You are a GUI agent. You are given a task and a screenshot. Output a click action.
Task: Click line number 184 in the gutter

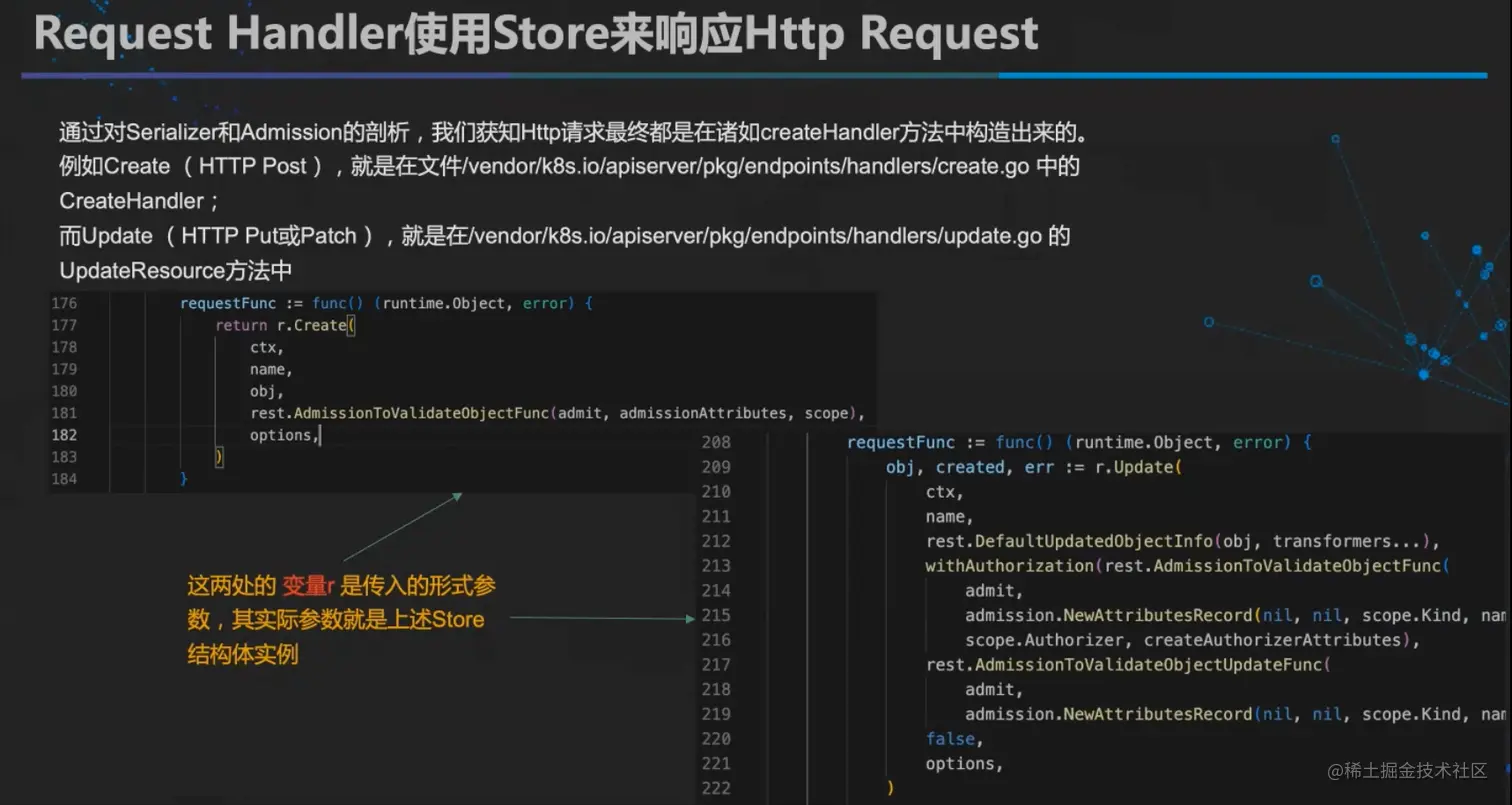click(x=63, y=479)
